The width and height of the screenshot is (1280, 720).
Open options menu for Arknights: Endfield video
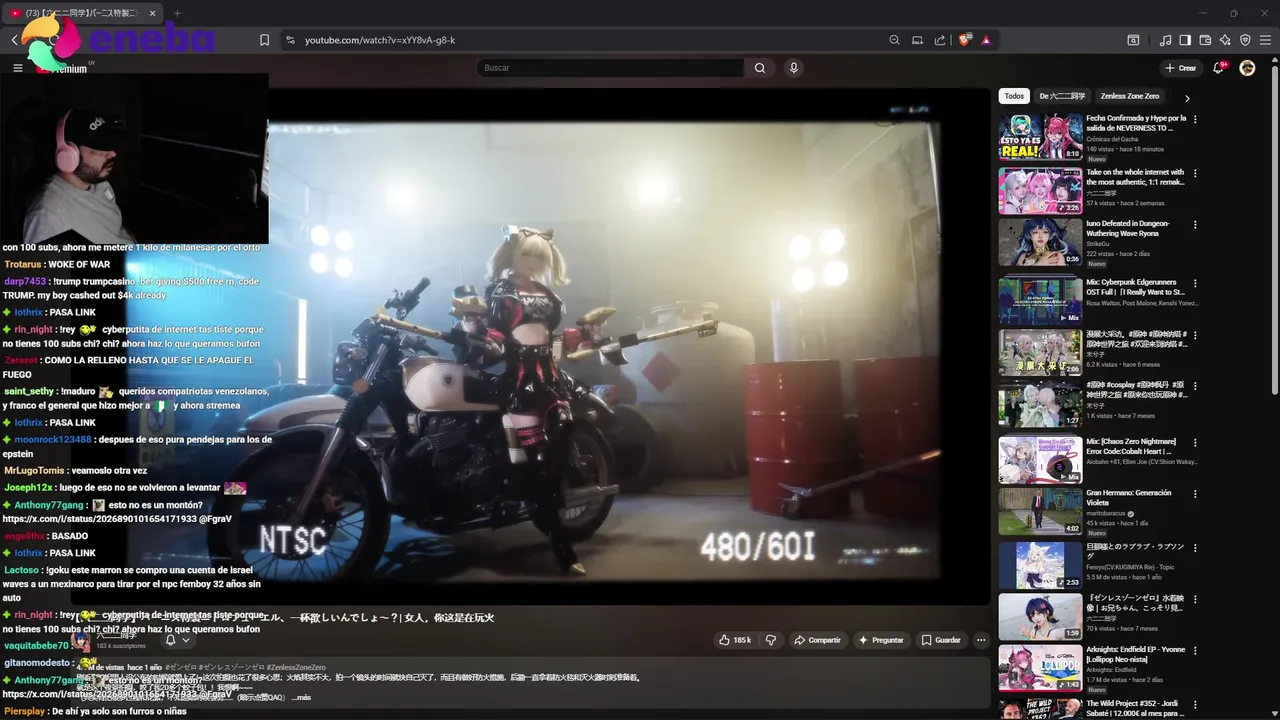(x=1195, y=650)
